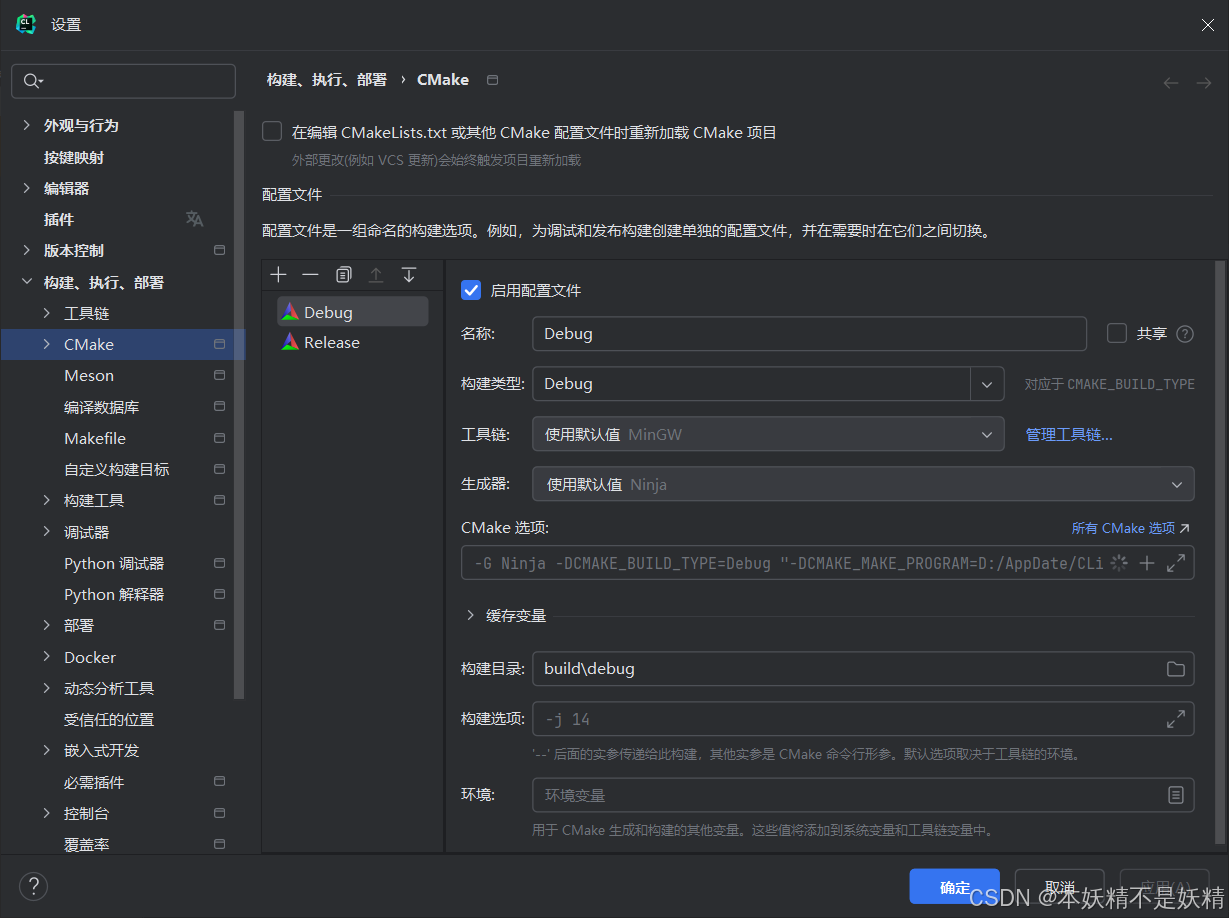Expand 构建工具 tree node

[x=47, y=500]
